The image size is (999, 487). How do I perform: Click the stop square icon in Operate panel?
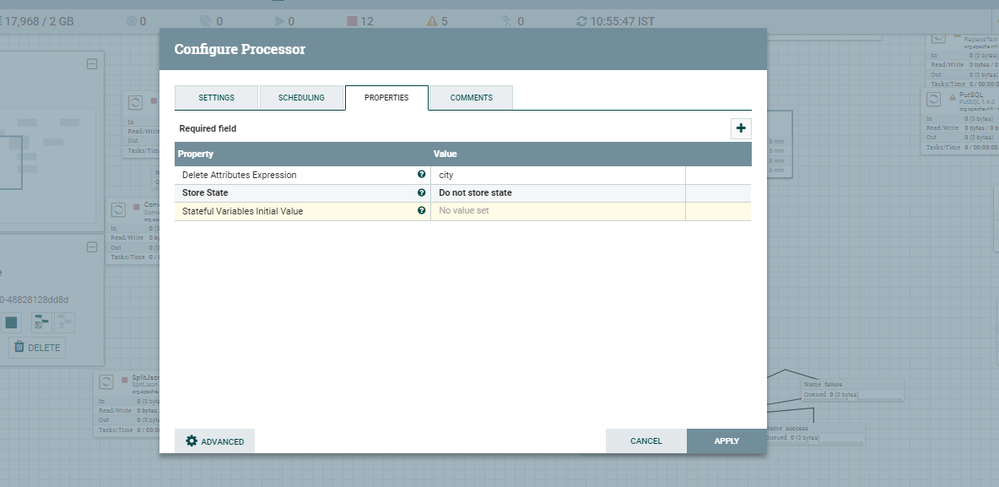[11, 323]
